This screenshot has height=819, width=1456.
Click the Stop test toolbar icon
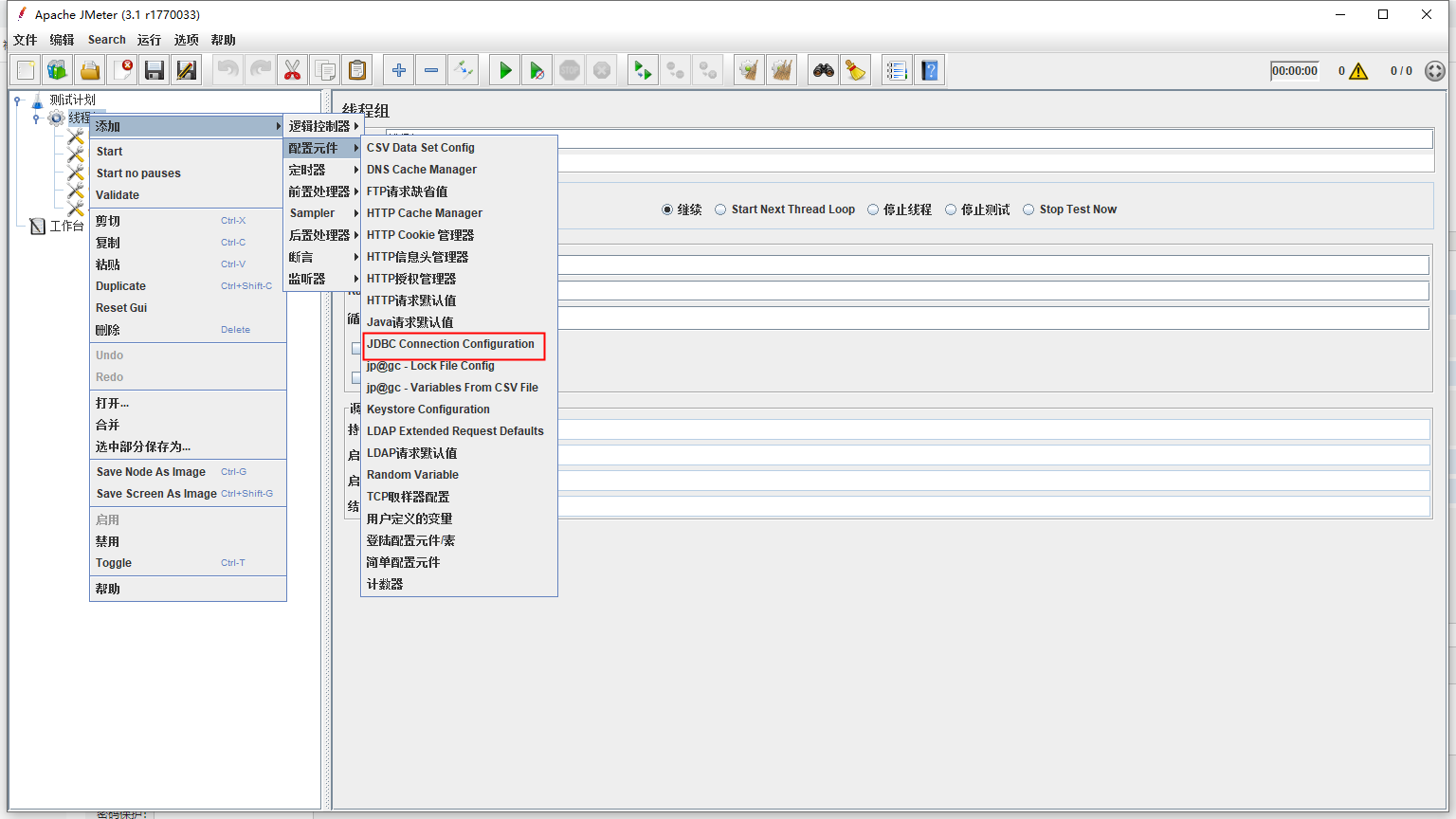pos(570,70)
